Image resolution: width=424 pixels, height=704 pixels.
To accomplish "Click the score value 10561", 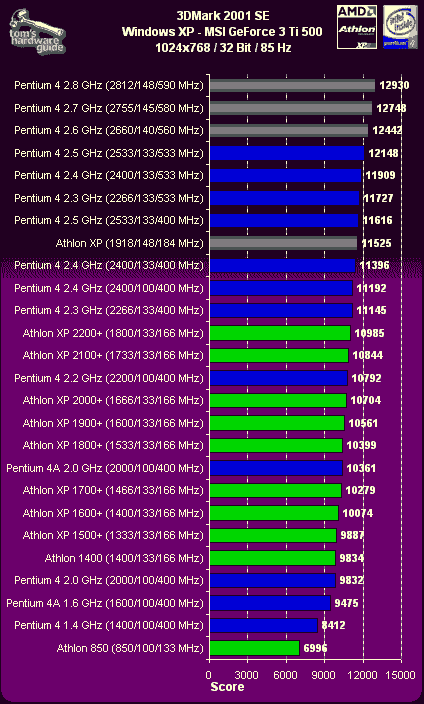I will pos(363,423).
